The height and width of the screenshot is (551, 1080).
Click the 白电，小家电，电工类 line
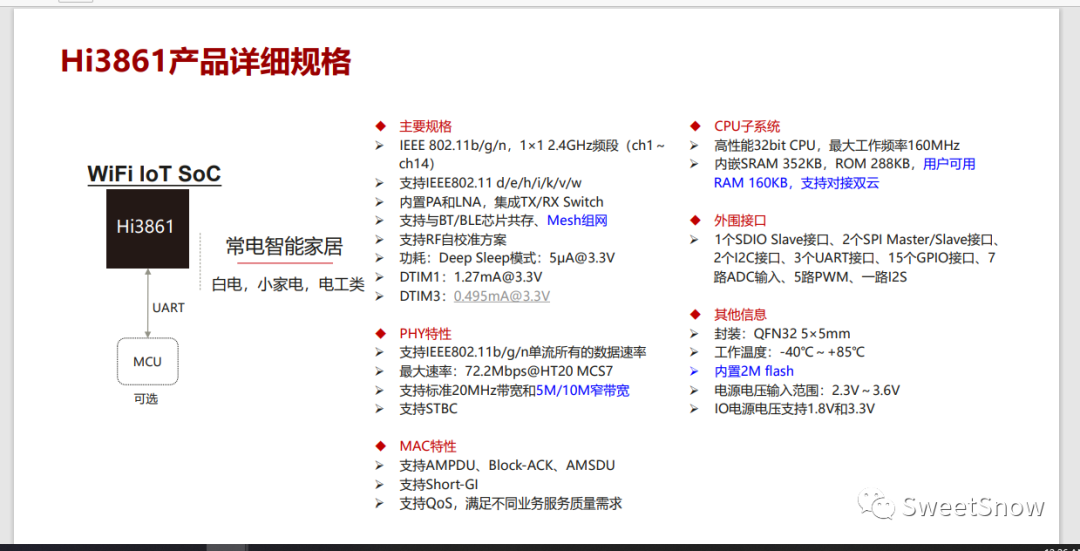(x=288, y=284)
